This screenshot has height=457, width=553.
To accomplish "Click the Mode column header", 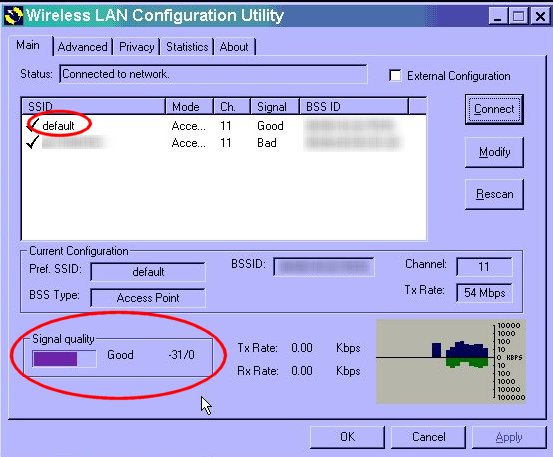I will pyautogui.click(x=189, y=106).
